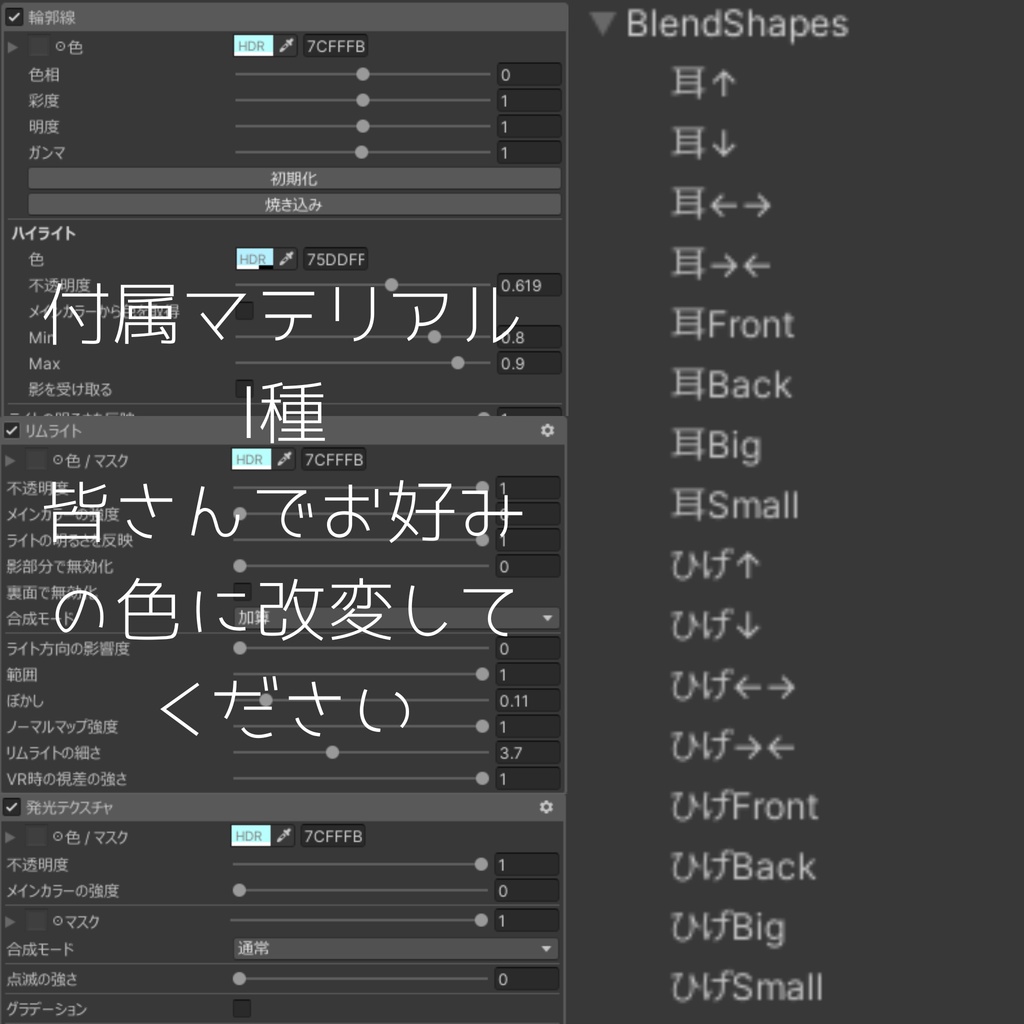Click the 7CFFFB color swatch in the 輪郭線 section
This screenshot has width=1024, height=1024.
point(337,45)
